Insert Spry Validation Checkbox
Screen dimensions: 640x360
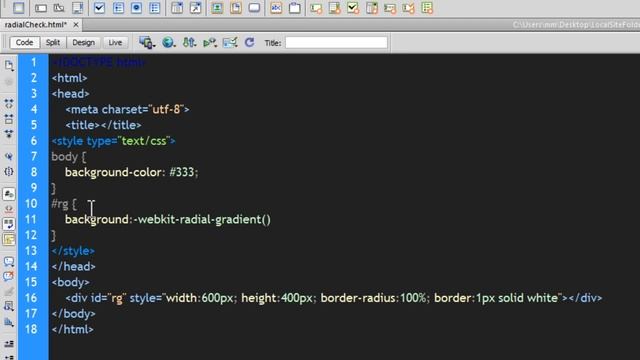point(353,8)
